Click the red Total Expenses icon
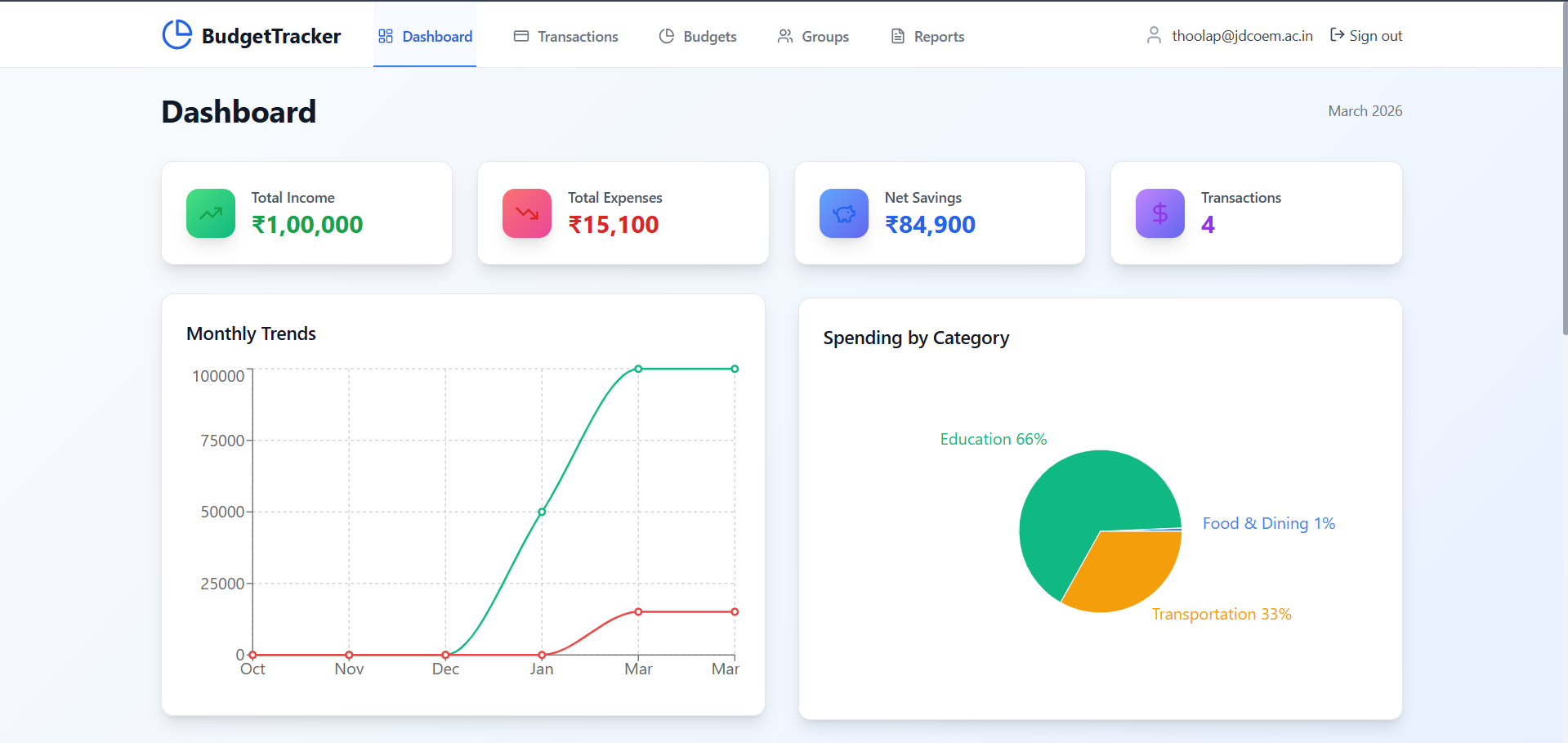The width and height of the screenshot is (1568, 743). tap(526, 213)
